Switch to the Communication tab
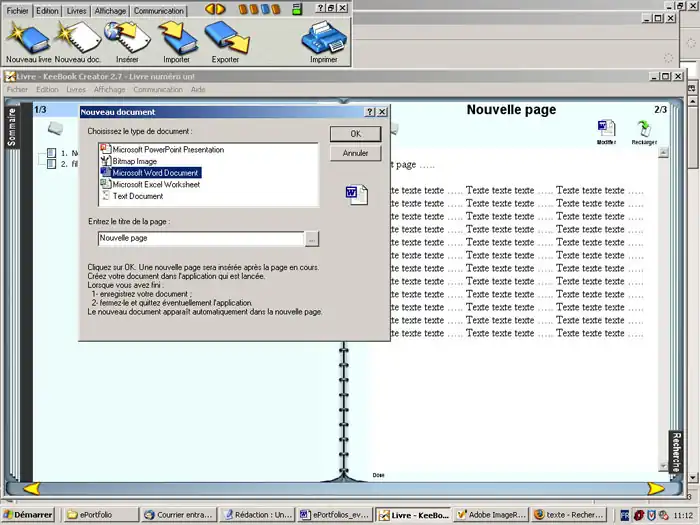700x525 pixels. point(159,11)
